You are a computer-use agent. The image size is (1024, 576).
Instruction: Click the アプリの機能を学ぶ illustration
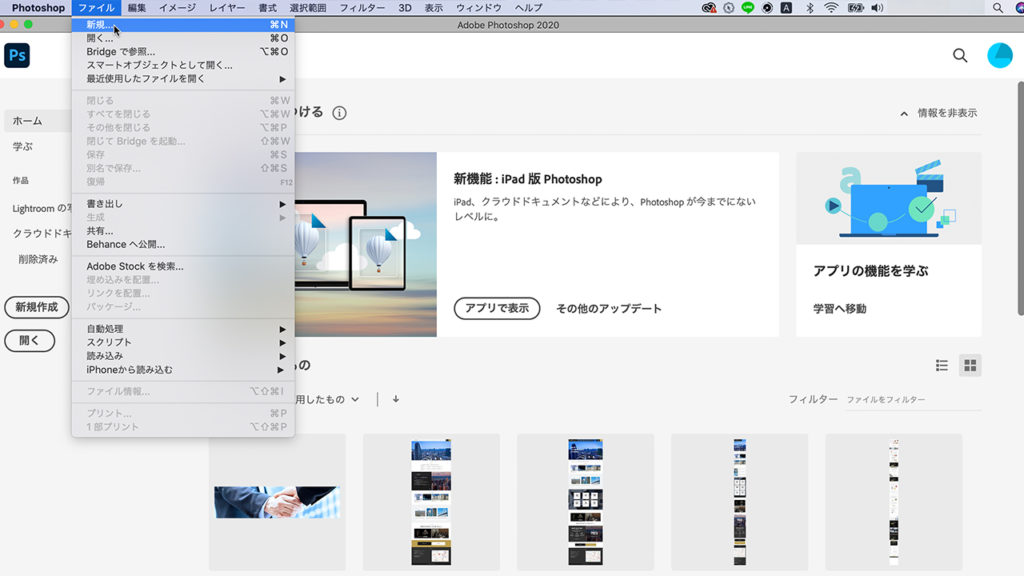[x=889, y=199]
